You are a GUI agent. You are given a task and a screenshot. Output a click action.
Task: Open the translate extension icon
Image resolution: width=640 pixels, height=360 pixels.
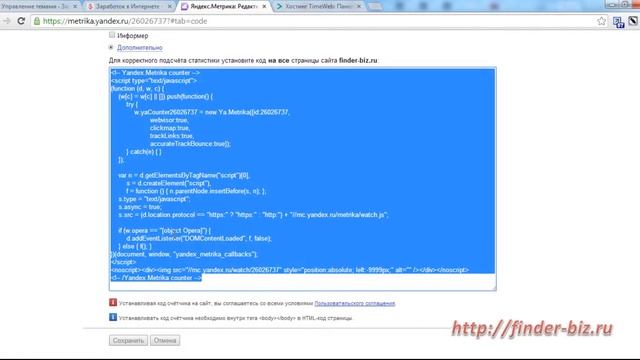pos(618,22)
